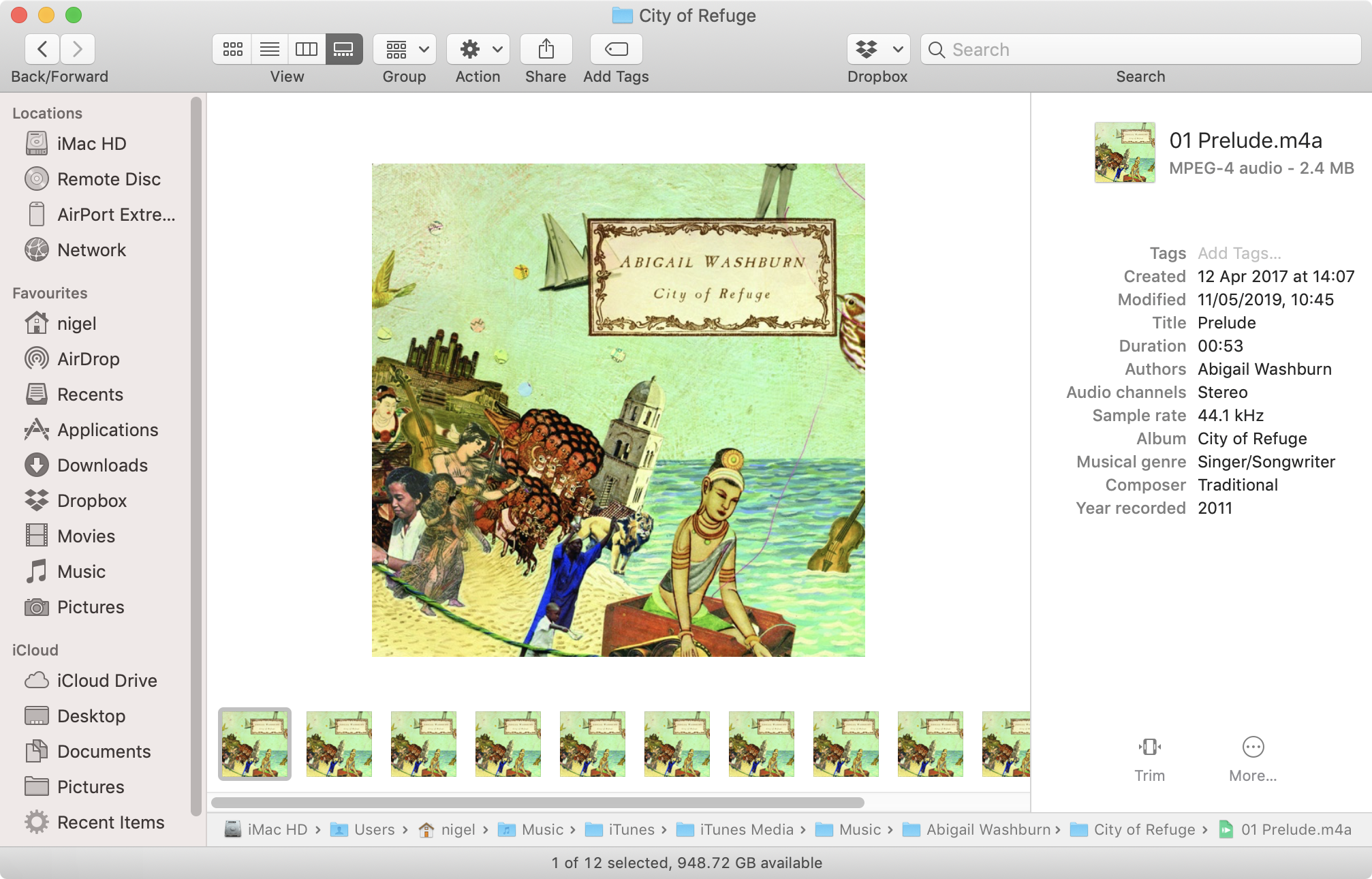Click Add Tags… in the preview panel
This screenshot has height=879, width=1372.
pos(1239,253)
